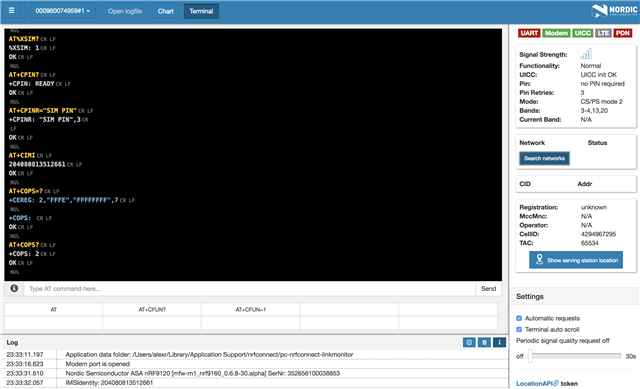640x389 pixels.
Task: Open the hamburger main menu
Action: click(x=11, y=11)
